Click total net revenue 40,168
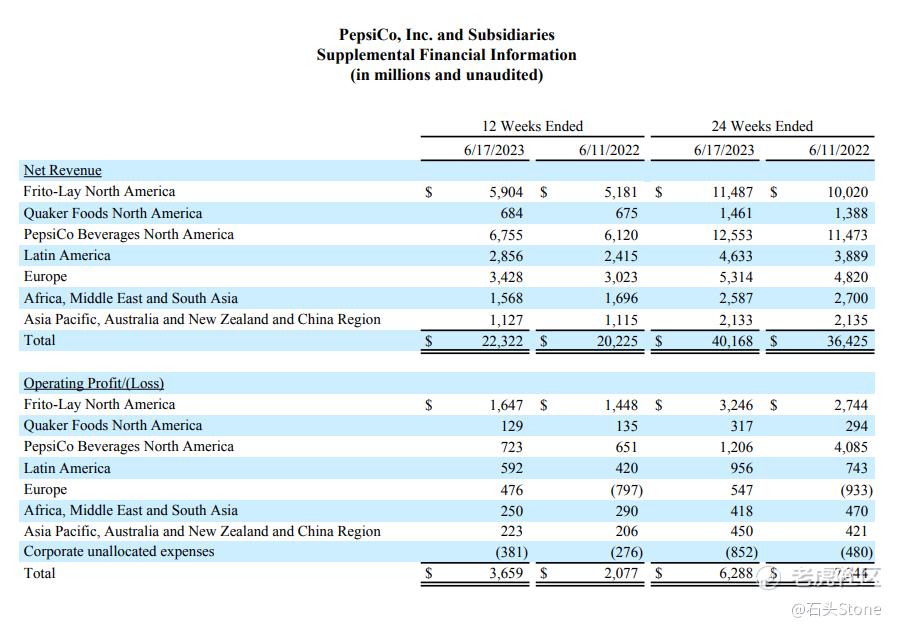The height and width of the screenshot is (629, 898). point(732,341)
